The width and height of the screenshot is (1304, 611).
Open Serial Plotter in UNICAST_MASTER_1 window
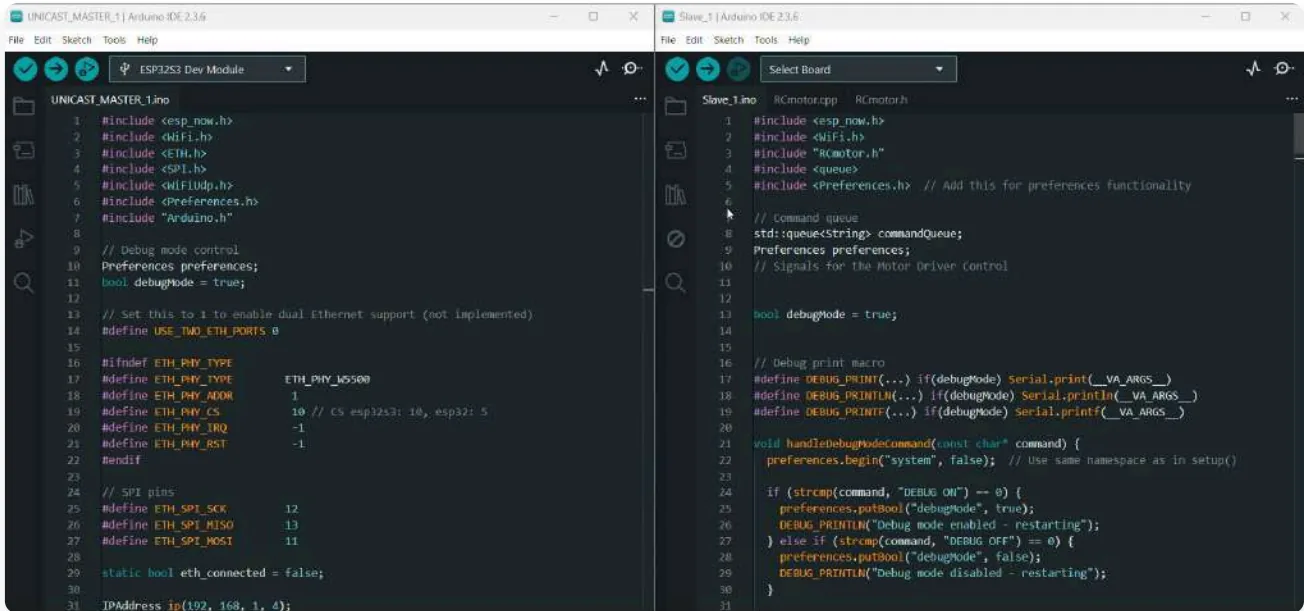point(602,69)
